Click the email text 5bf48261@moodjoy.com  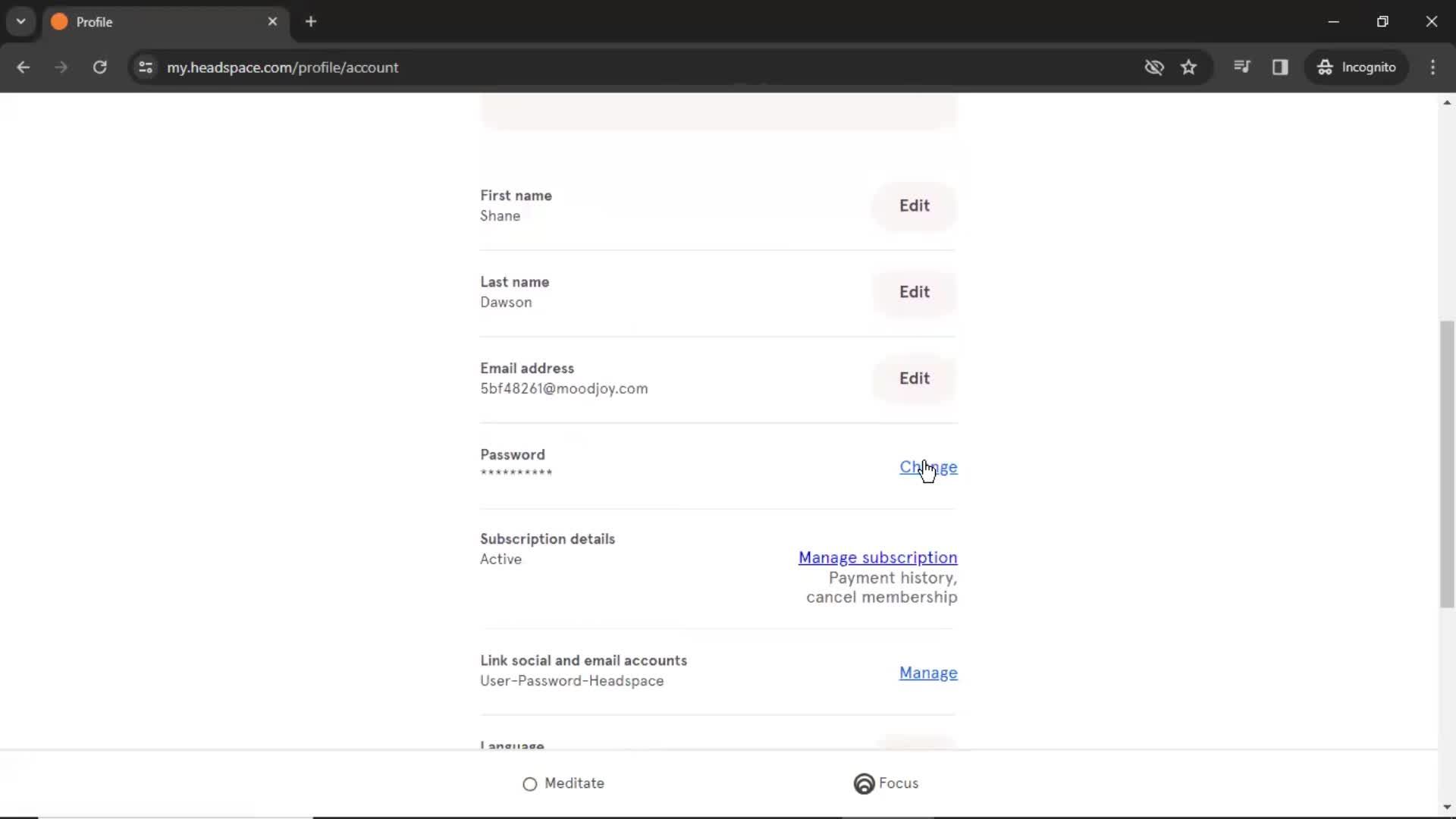click(x=563, y=388)
